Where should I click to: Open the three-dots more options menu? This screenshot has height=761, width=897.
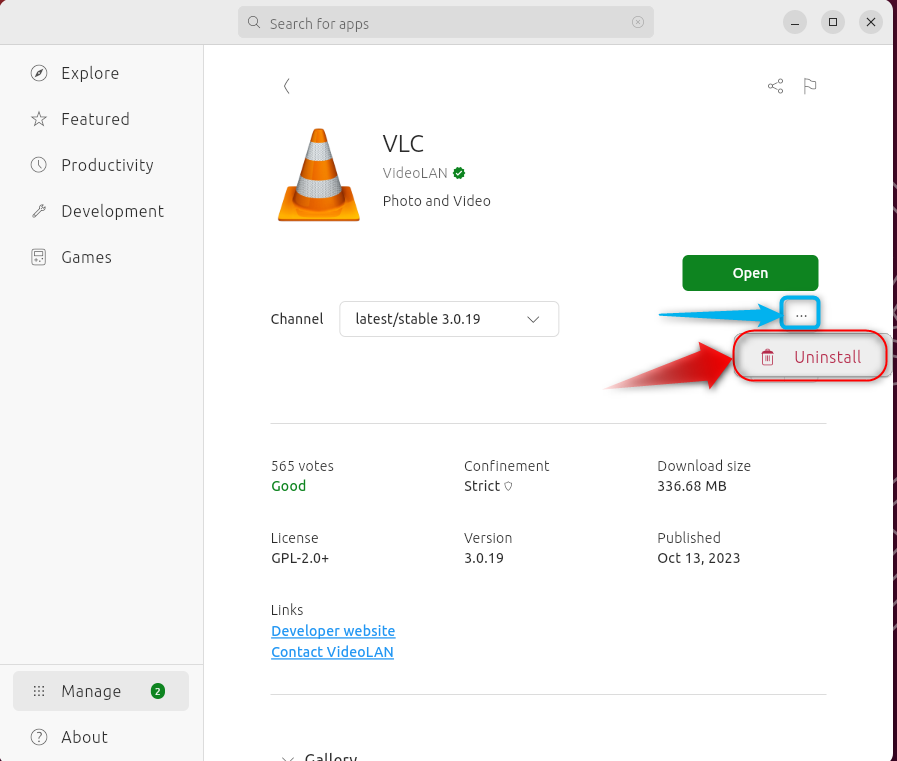pyautogui.click(x=801, y=315)
